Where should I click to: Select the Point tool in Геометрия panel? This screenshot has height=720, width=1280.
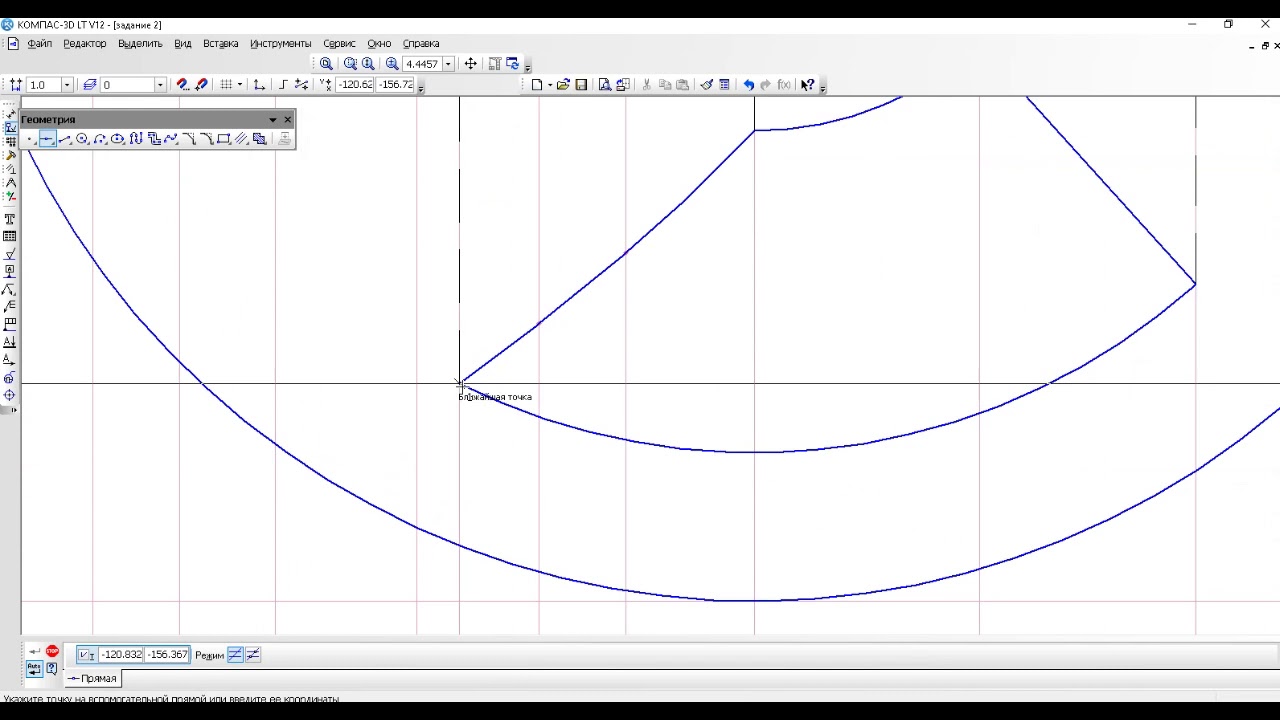pyautogui.click(x=30, y=139)
